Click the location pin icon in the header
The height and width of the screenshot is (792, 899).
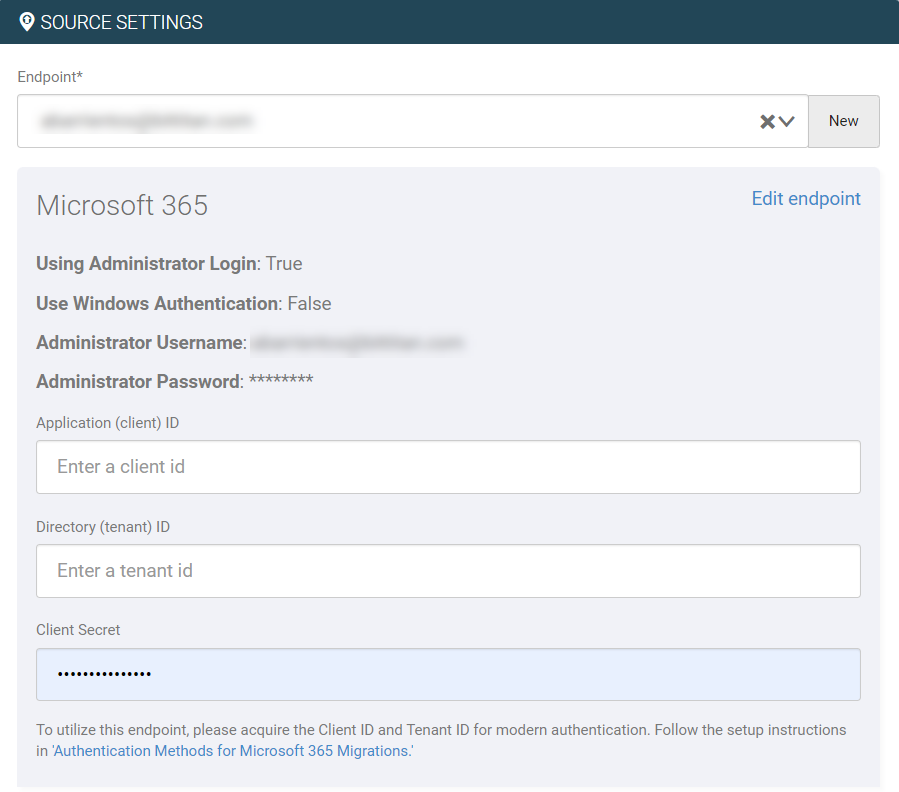tap(26, 21)
